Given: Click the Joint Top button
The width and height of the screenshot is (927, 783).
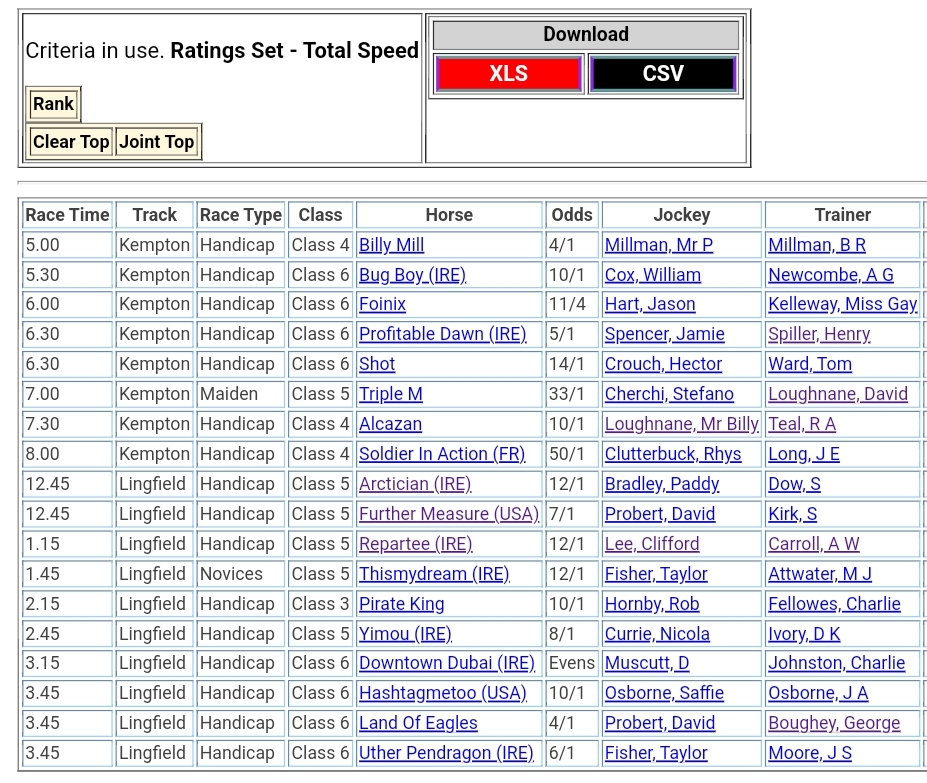Looking at the screenshot, I should pos(157,142).
